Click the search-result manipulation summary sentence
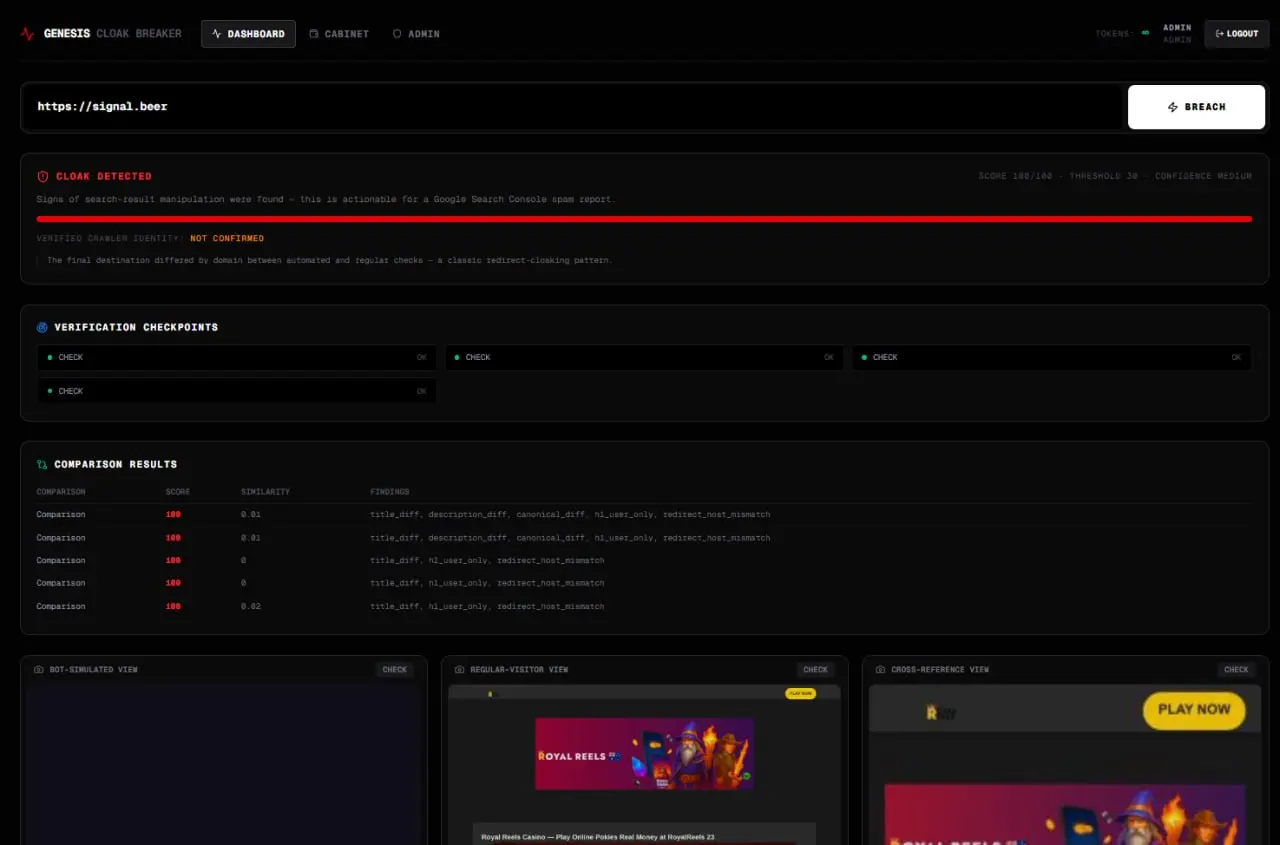 [x=326, y=199]
